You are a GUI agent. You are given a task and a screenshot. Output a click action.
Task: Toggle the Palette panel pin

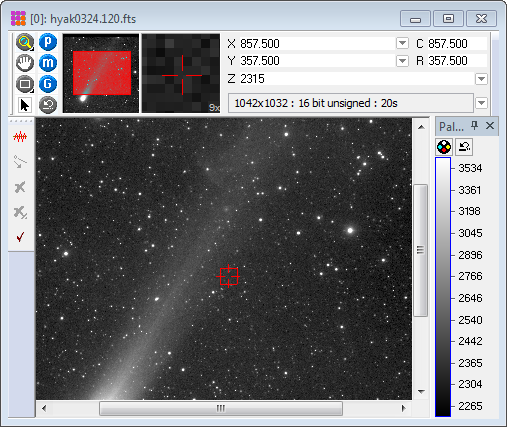(474, 126)
